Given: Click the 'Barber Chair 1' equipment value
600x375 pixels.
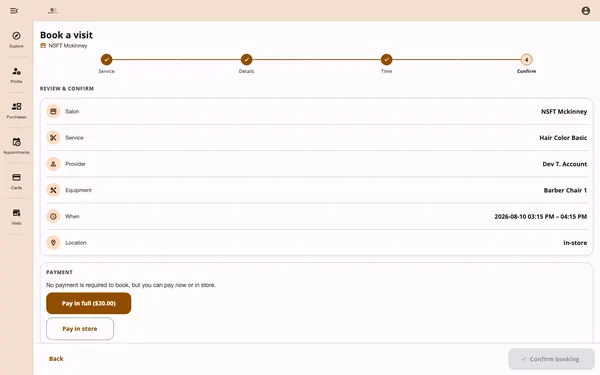Looking at the screenshot, I should tap(565, 190).
